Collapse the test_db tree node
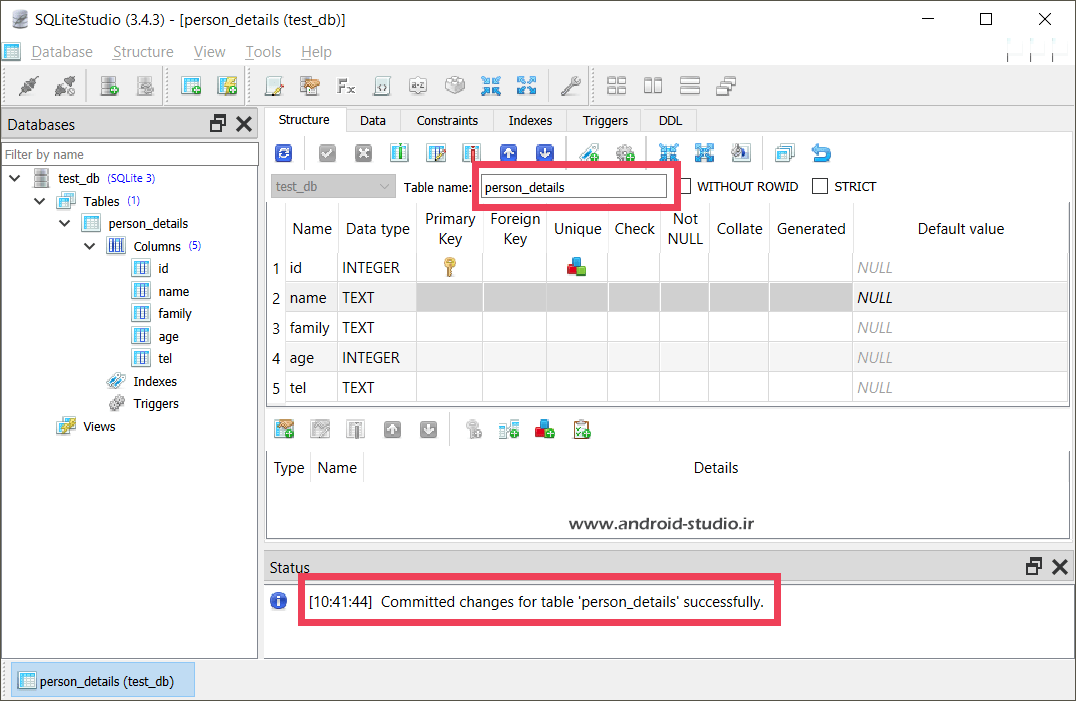 15,178
